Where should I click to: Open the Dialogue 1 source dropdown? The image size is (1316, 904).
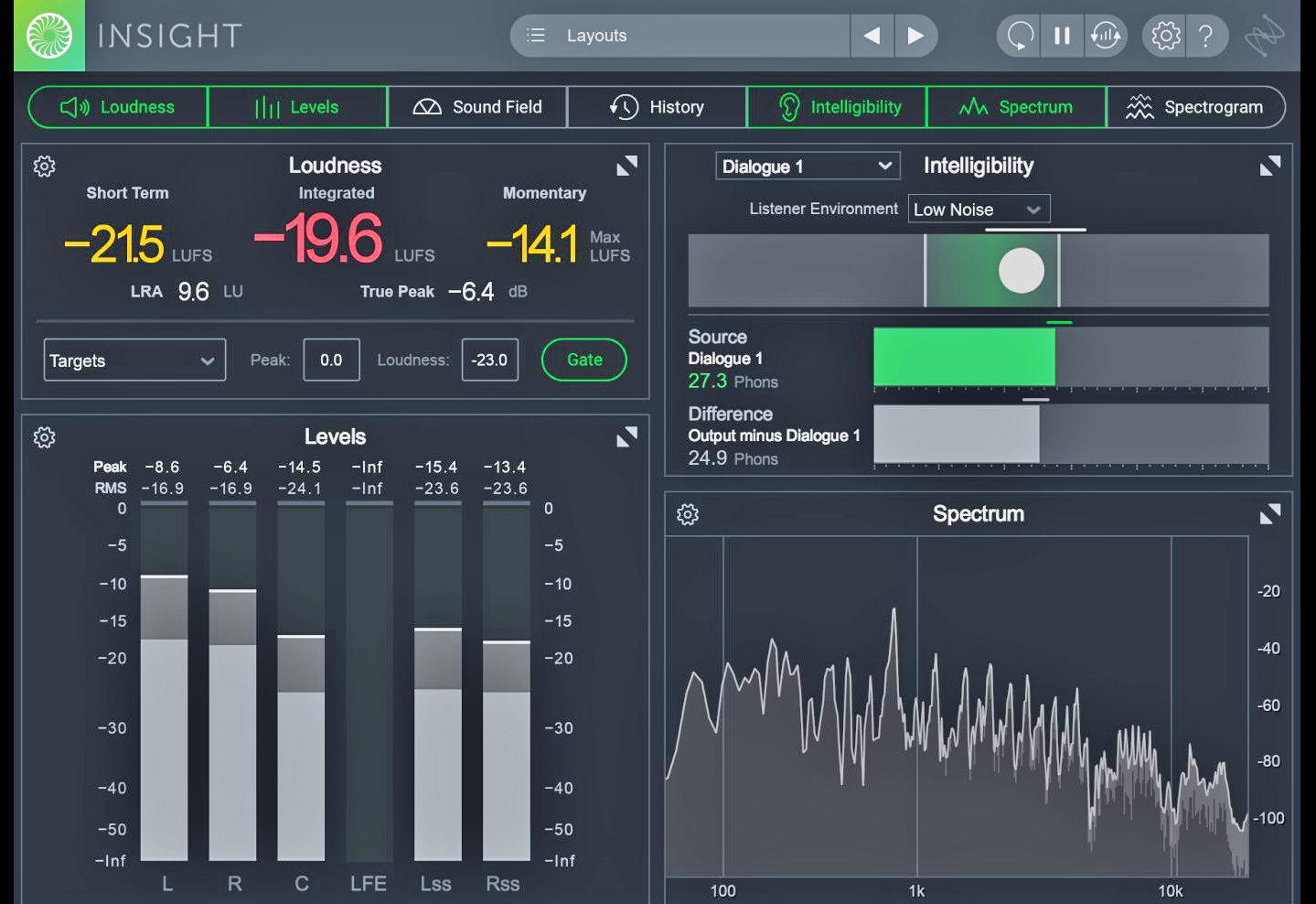pyautogui.click(x=807, y=167)
